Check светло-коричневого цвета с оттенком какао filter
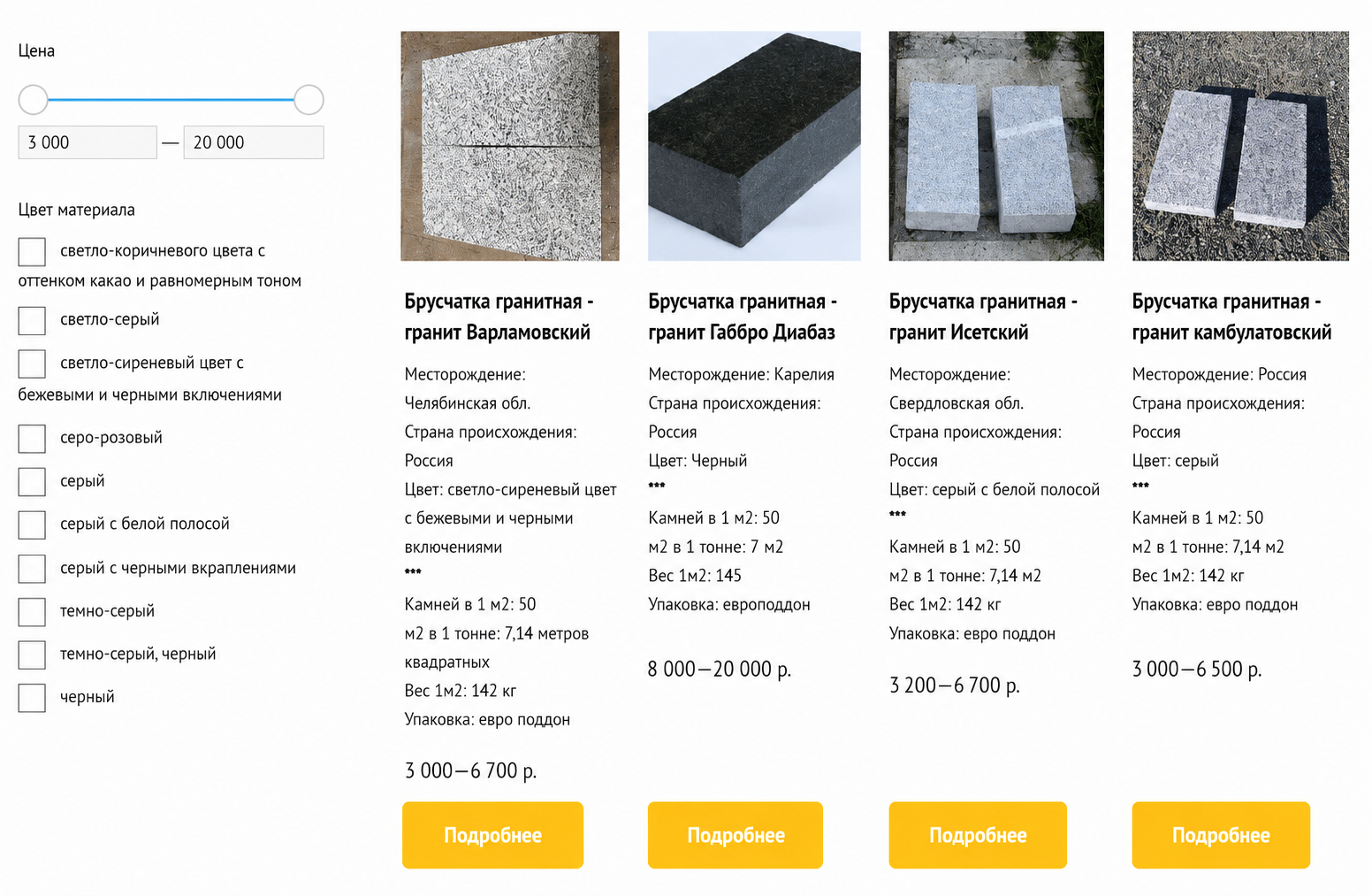The width and height of the screenshot is (1372, 896). click(x=32, y=251)
